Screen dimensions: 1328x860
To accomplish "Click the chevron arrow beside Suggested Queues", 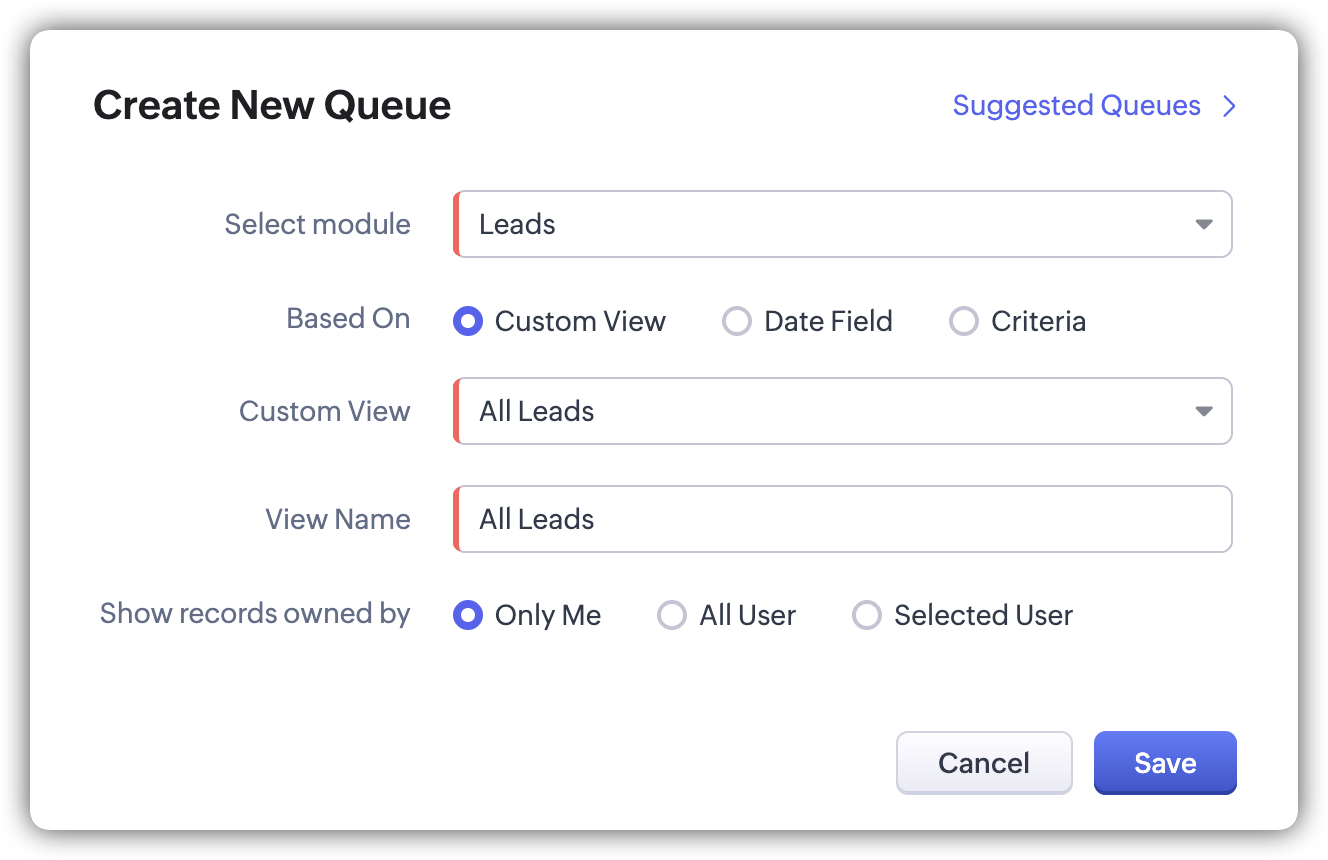I will tap(1230, 106).
